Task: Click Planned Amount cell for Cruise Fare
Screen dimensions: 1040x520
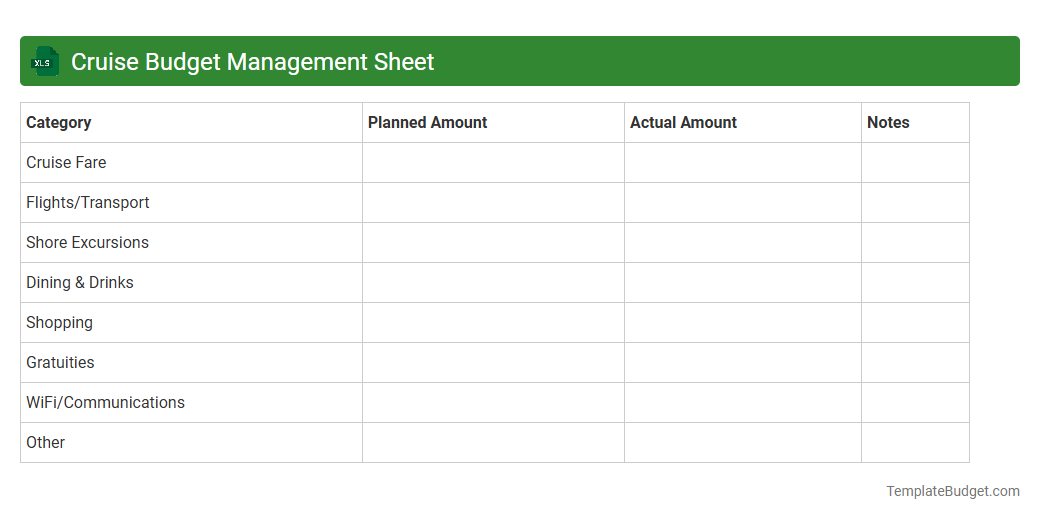Action: [x=493, y=162]
